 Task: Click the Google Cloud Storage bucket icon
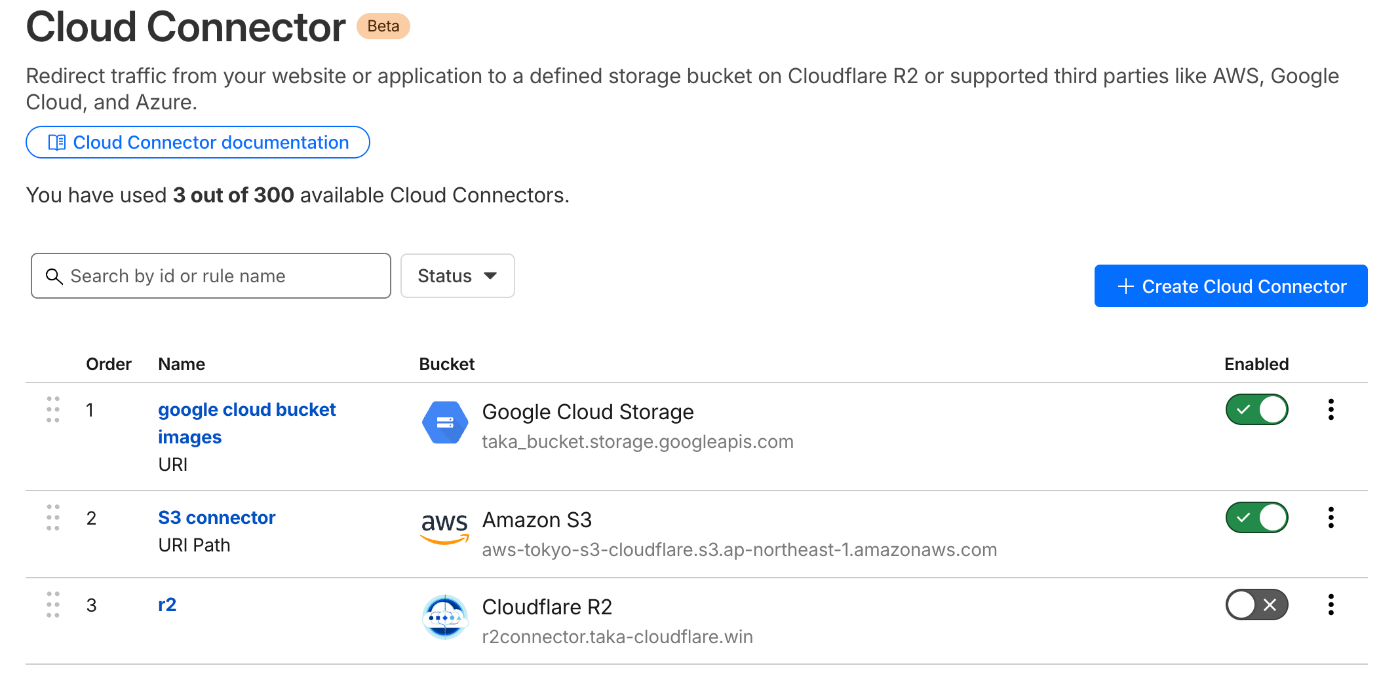444,422
